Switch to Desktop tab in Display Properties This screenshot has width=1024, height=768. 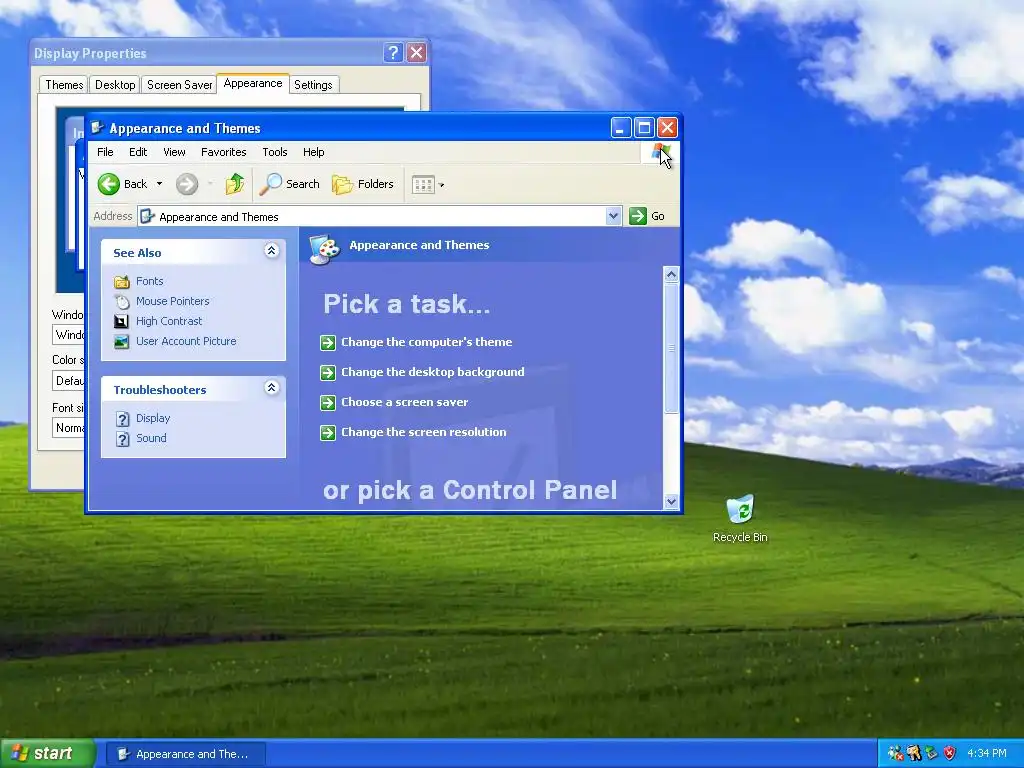pos(115,85)
